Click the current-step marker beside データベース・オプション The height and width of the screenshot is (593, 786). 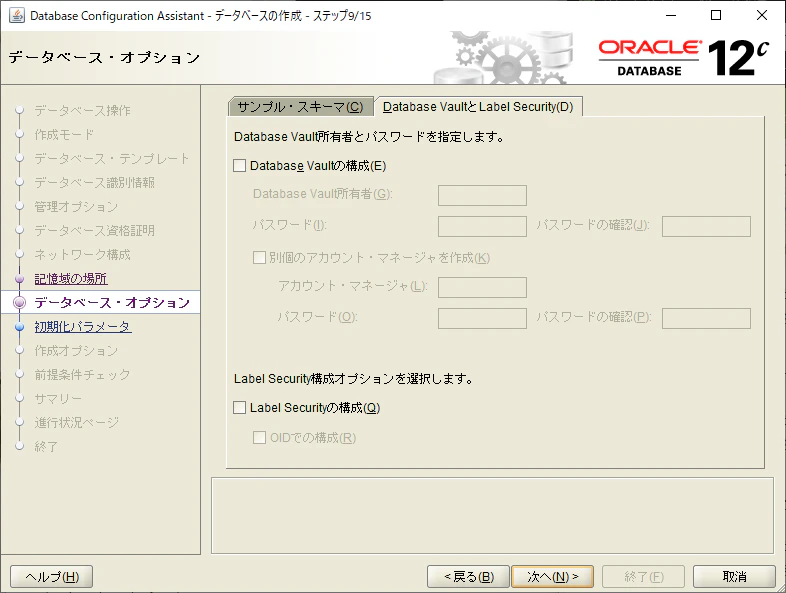coord(20,303)
